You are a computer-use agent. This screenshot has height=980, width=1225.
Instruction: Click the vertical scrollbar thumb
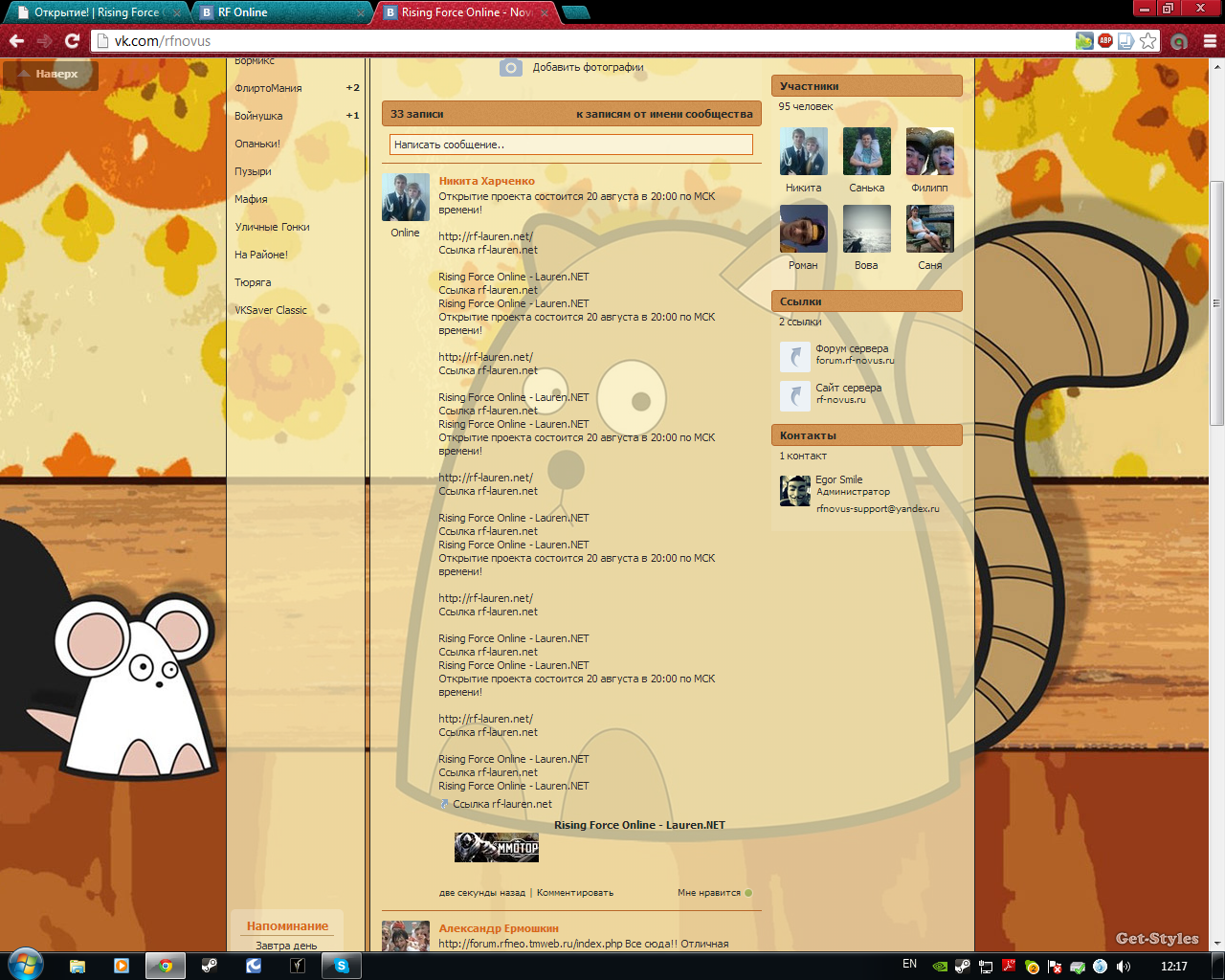[1217, 302]
